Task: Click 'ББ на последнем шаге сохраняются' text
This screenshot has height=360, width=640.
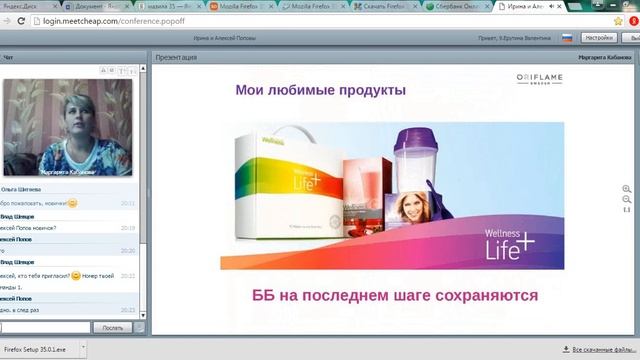Action: [x=395, y=295]
